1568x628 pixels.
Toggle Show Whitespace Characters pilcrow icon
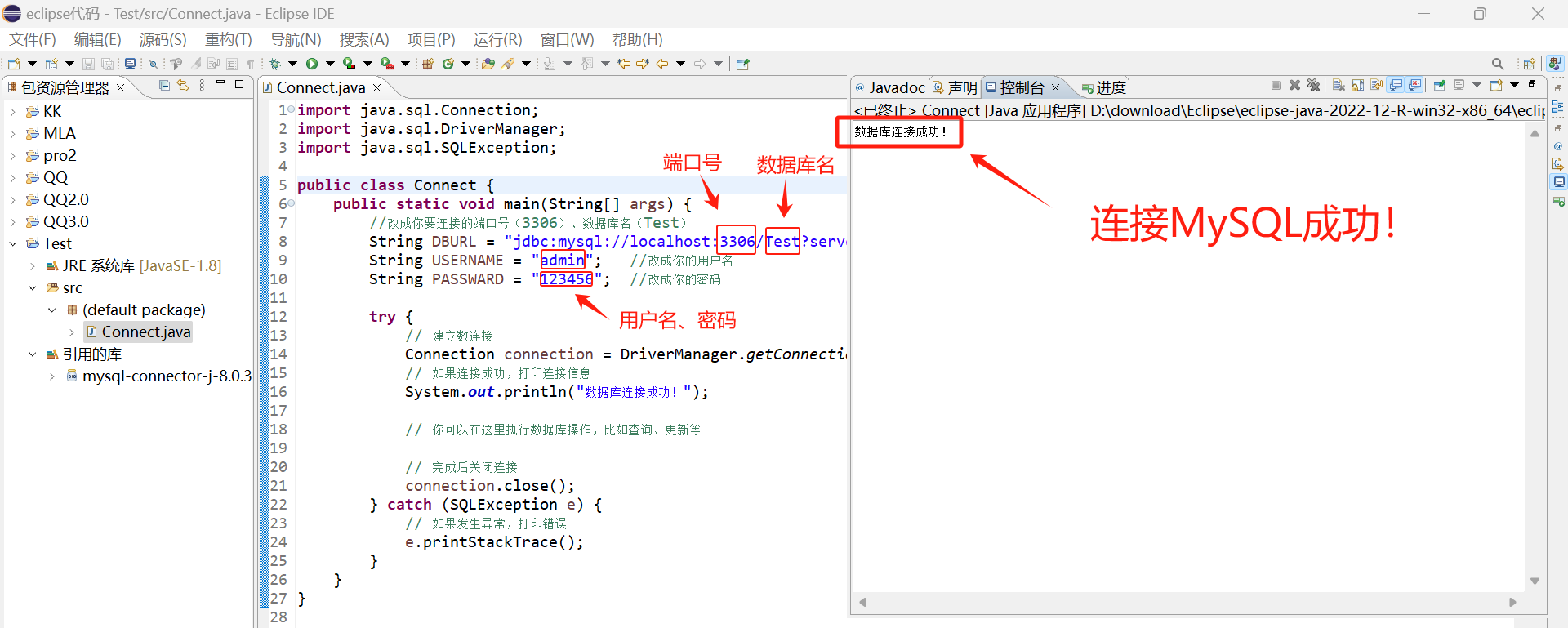click(x=251, y=64)
